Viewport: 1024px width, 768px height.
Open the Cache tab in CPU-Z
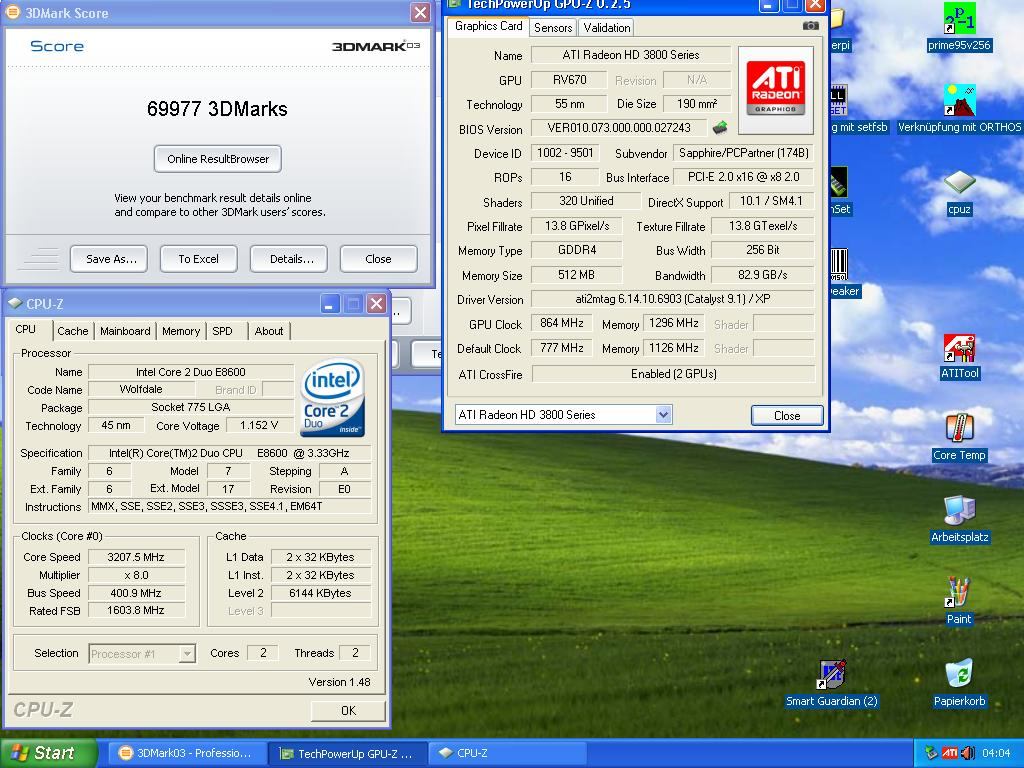[72, 331]
